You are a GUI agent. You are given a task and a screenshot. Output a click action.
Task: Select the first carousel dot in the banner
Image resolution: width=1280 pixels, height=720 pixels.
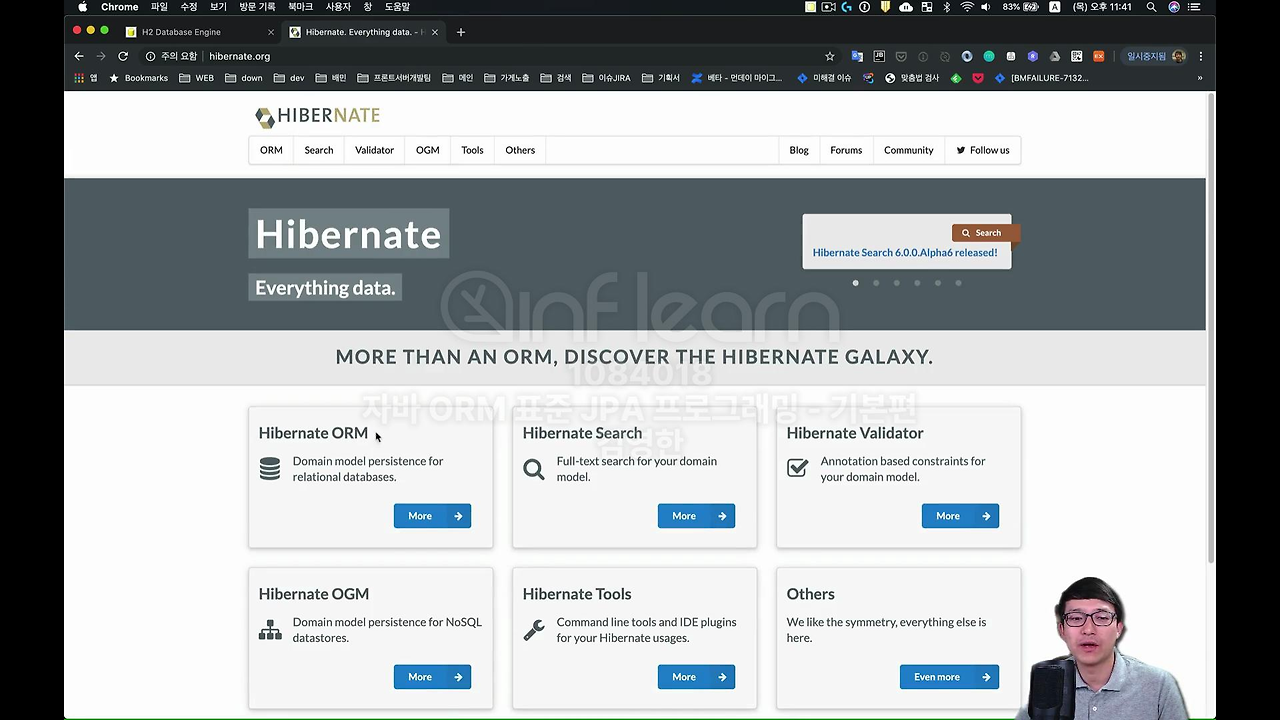(855, 283)
